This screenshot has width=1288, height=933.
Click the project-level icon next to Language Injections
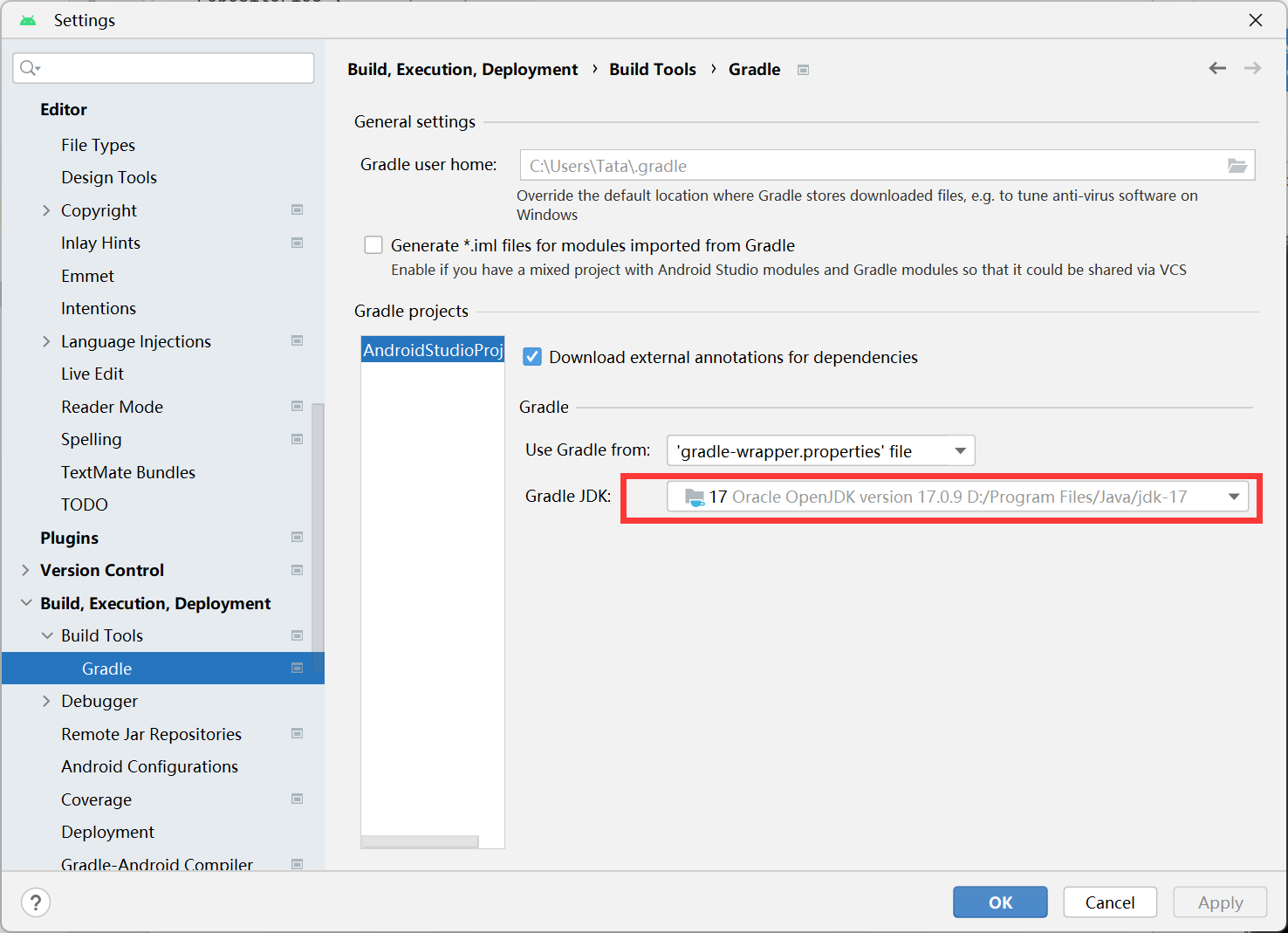click(x=297, y=340)
